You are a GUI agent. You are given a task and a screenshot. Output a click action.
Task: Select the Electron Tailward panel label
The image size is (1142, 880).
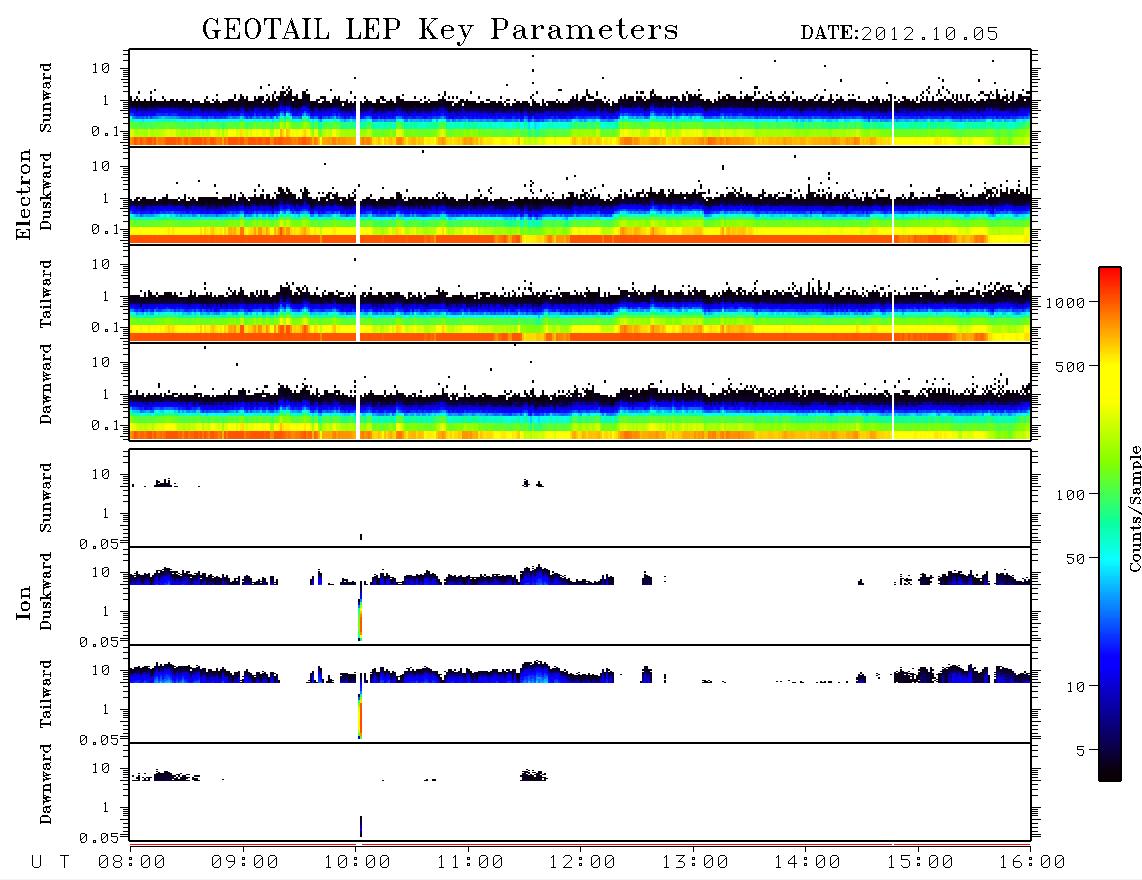[46, 294]
